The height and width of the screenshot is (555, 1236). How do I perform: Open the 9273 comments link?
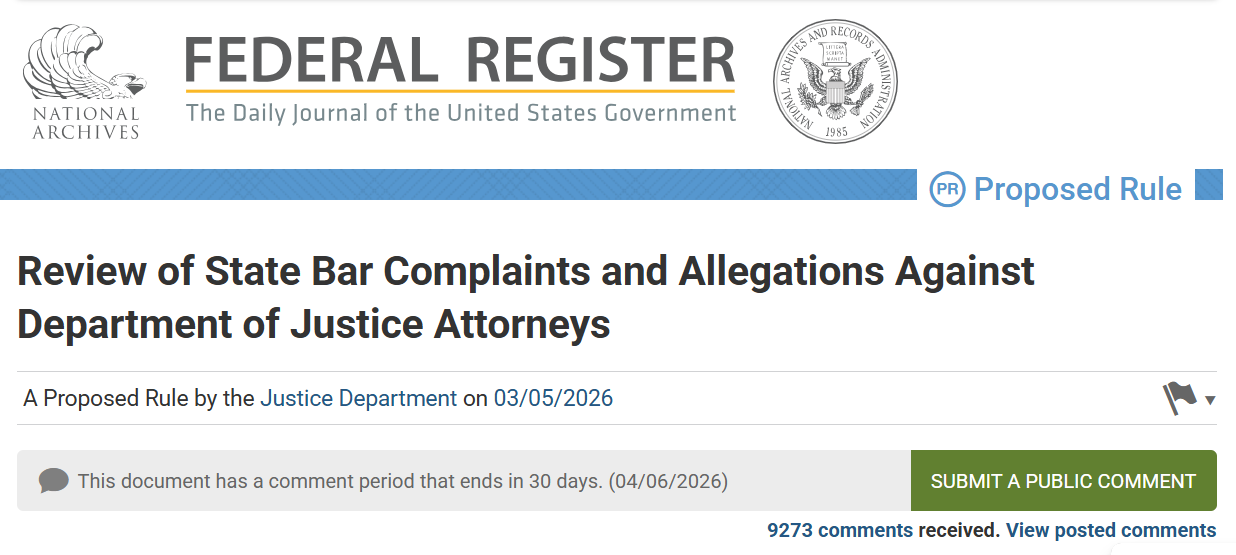pos(840,530)
